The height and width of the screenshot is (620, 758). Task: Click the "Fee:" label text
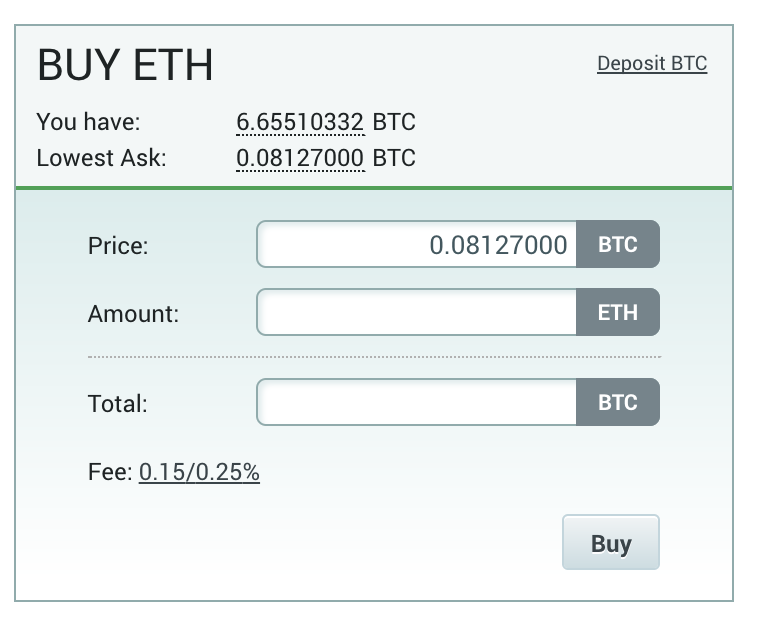pos(110,472)
